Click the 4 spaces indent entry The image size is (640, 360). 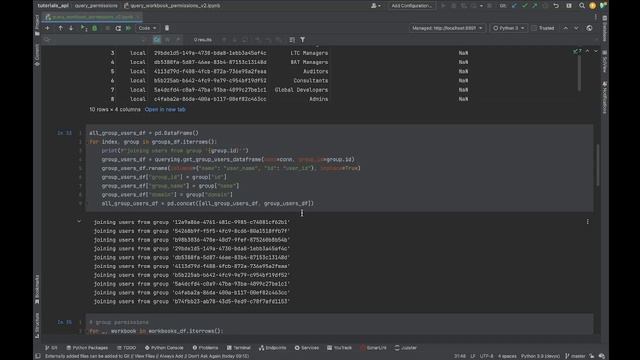pos(507,356)
